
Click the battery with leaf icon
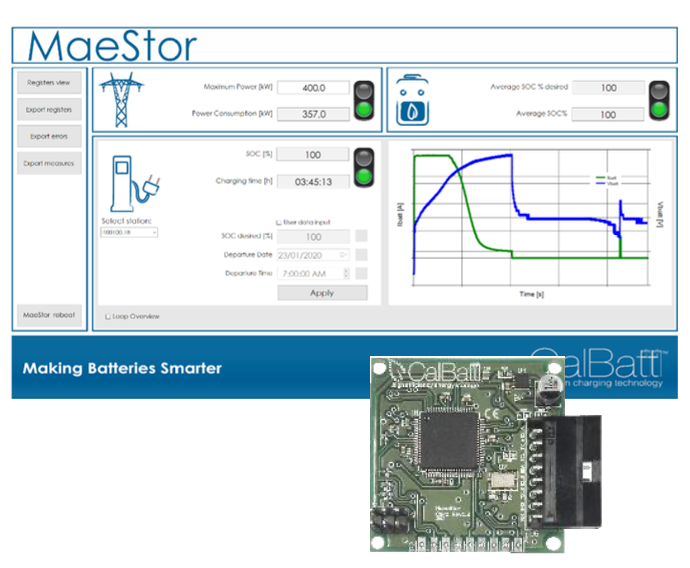[413, 100]
